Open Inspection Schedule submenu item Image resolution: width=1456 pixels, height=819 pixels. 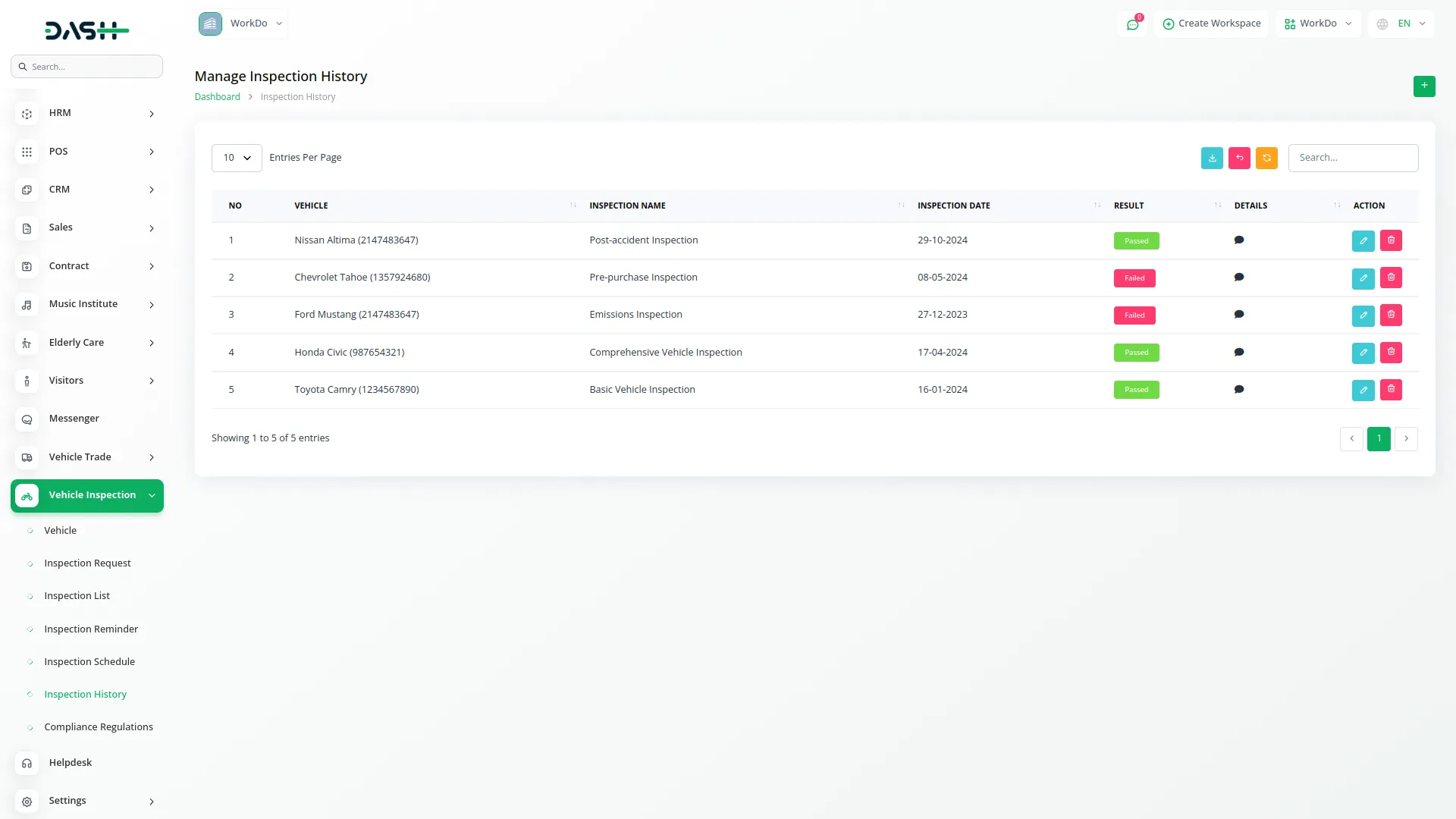pyautogui.click(x=89, y=661)
